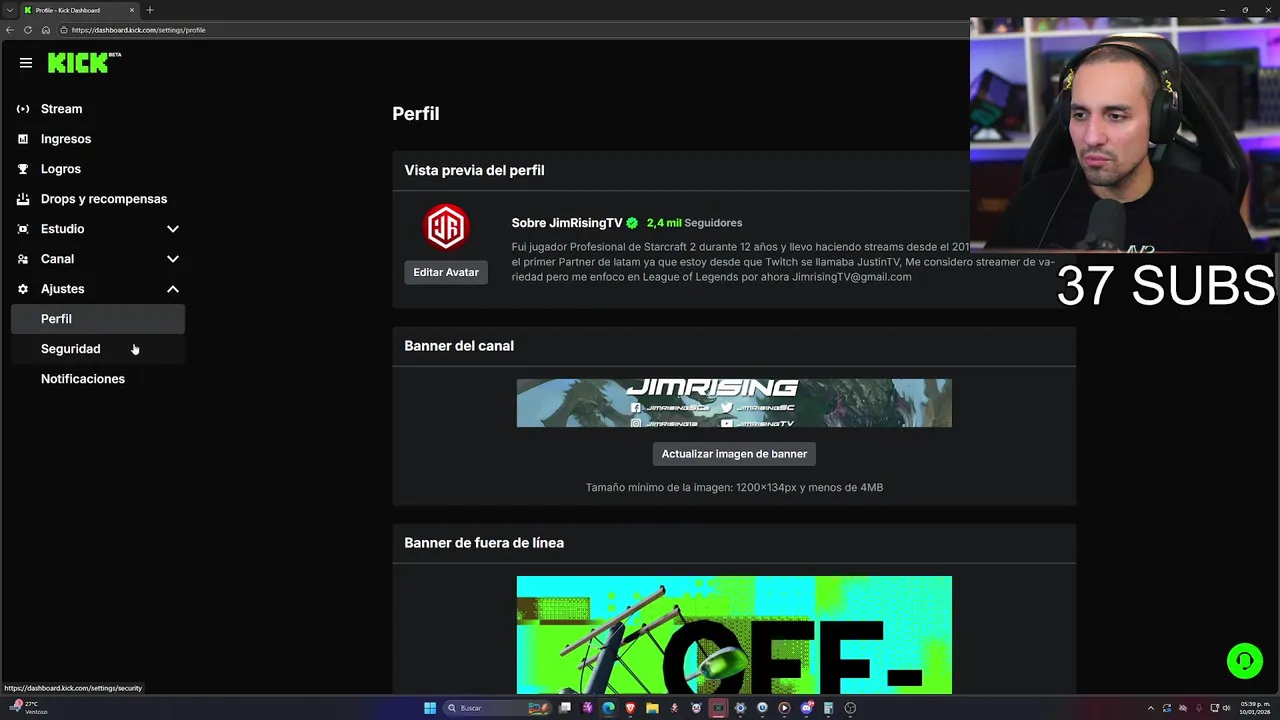Click the offline banner image
This screenshot has width=1280, height=720.
pyautogui.click(x=734, y=635)
